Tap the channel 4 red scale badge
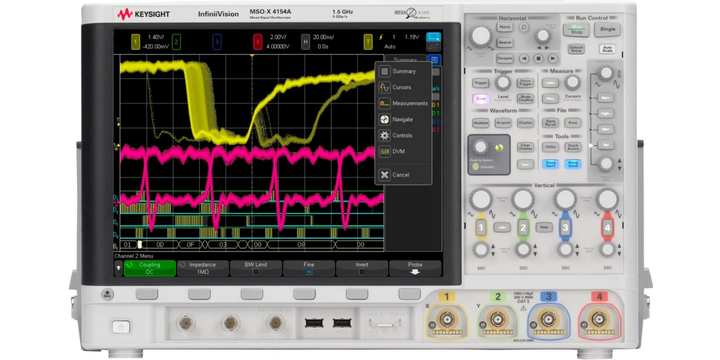 point(258,42)
